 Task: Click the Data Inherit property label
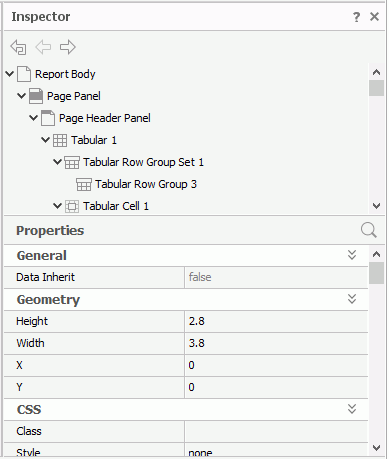46,277
